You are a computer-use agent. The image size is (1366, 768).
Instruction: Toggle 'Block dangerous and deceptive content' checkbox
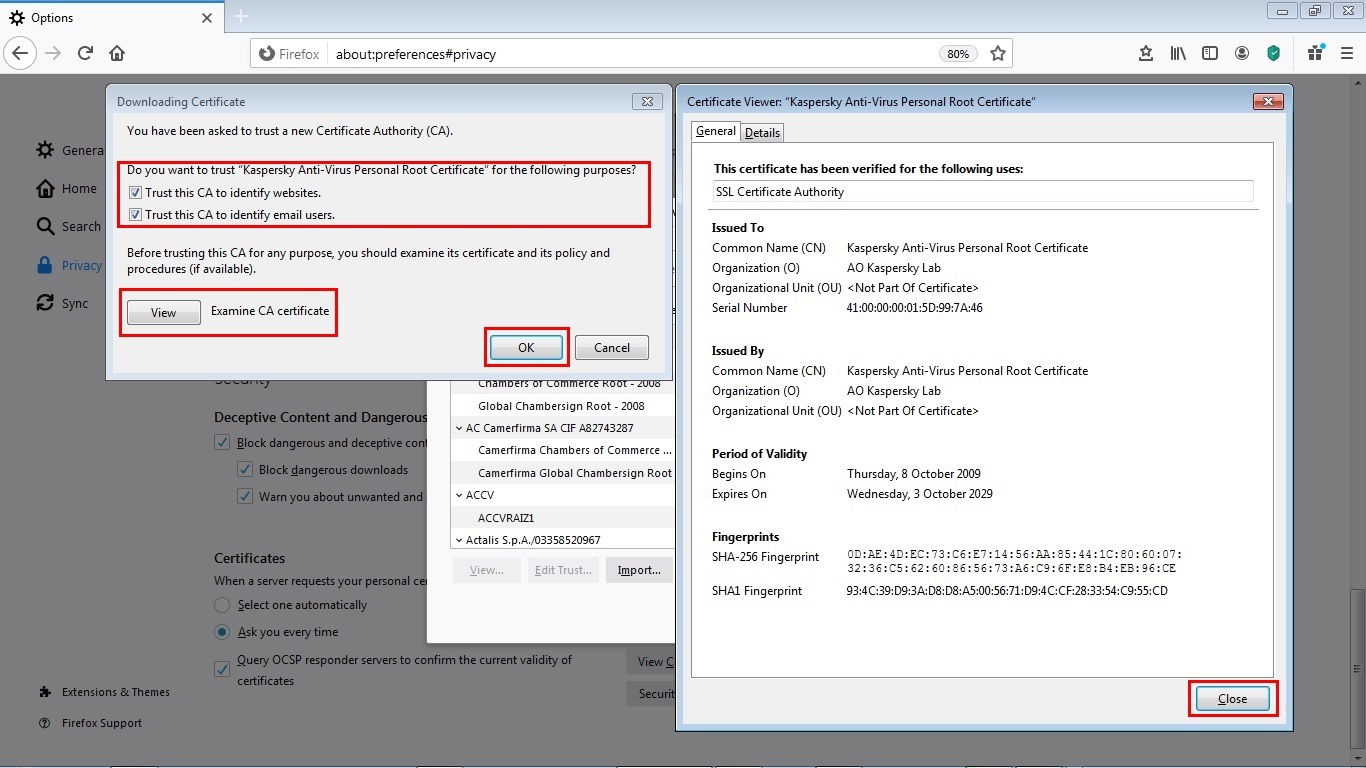pos(222,443)
